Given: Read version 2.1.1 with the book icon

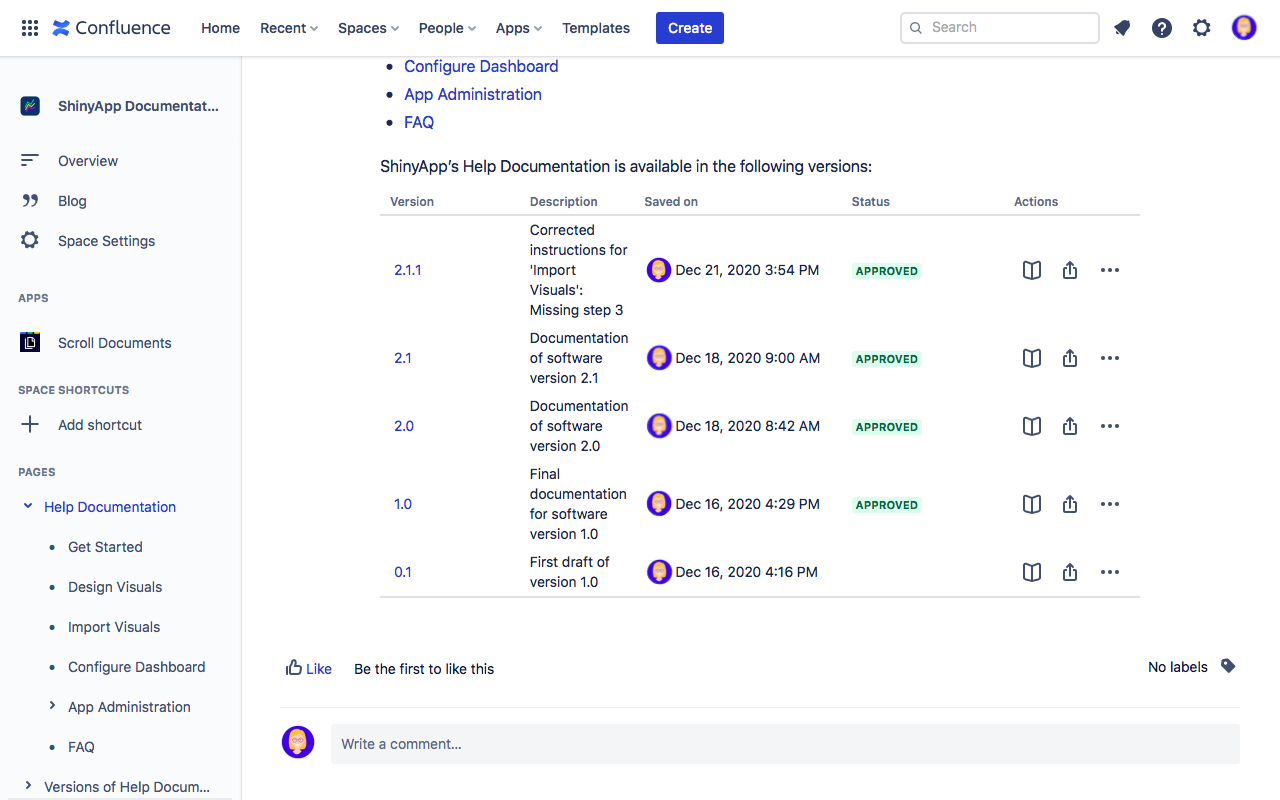Looking at the screenshot, I should pyautogui.click(x=1031, y=270).
